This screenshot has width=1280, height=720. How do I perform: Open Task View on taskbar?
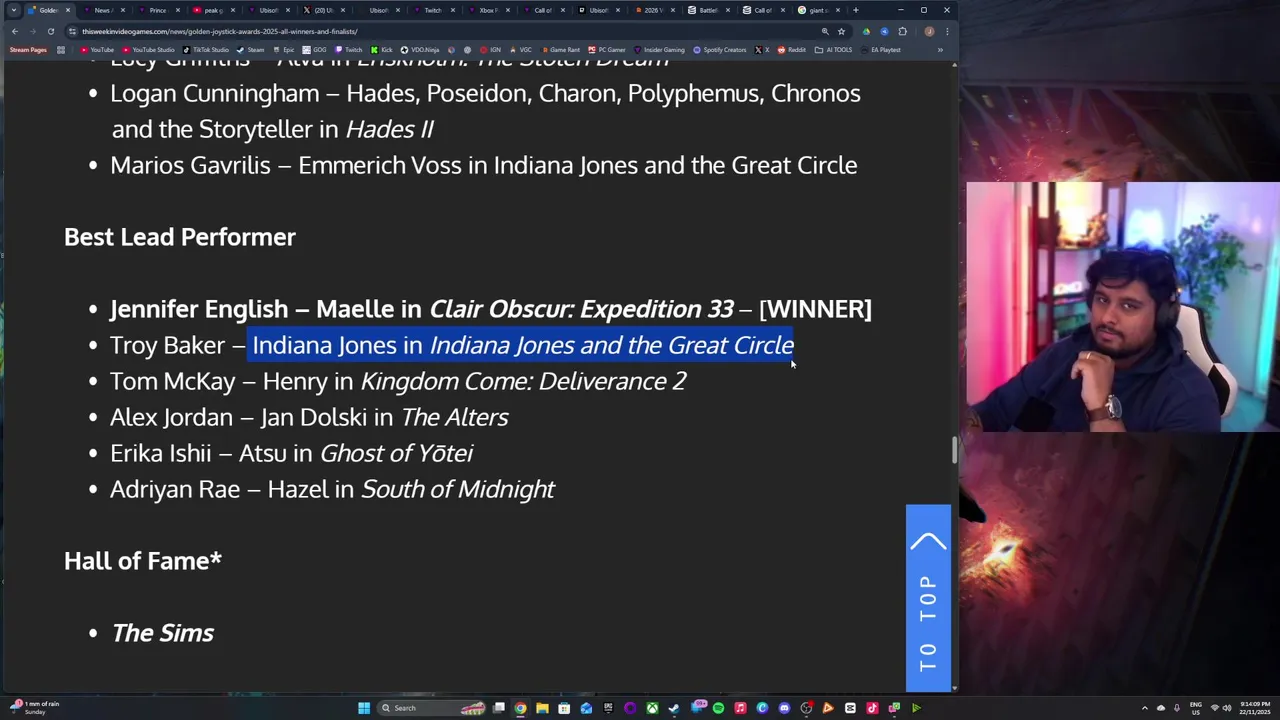pos(499,708)
